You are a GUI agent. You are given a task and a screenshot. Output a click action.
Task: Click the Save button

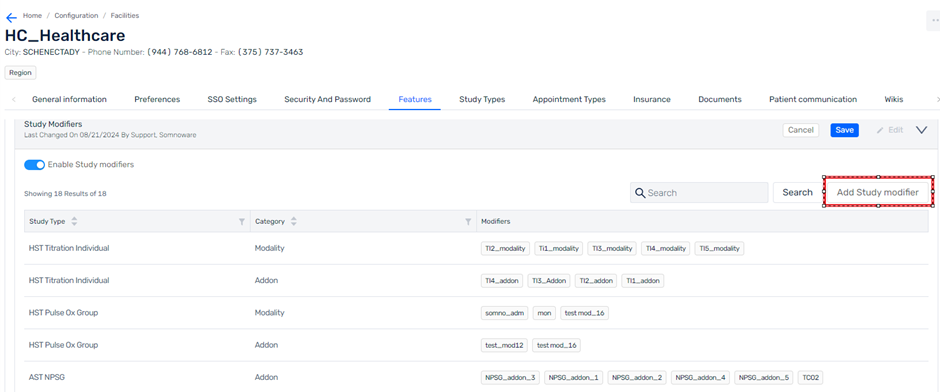[x=844, y=130]
